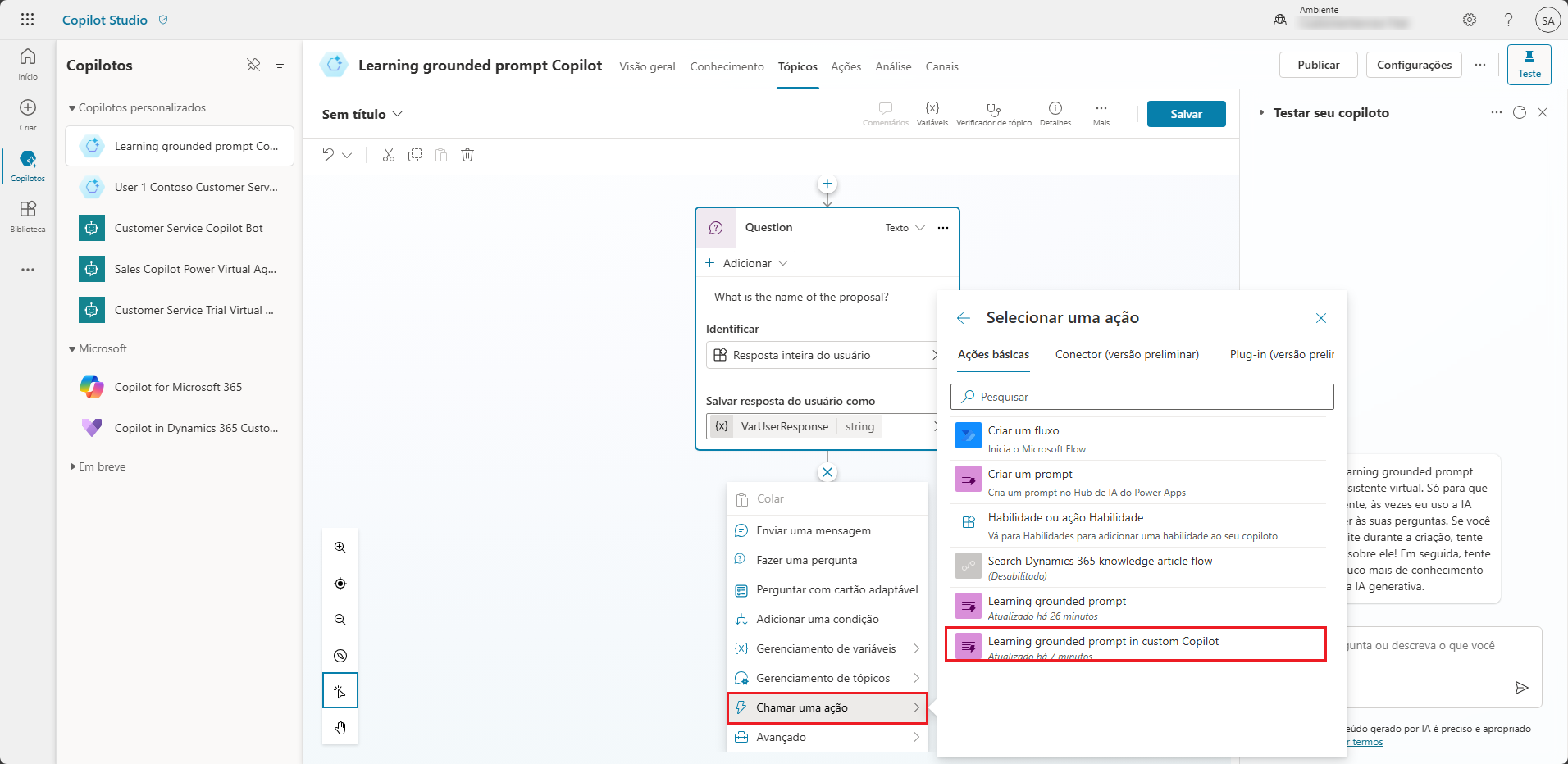Select Chamar uma ação menu item
Screen dimensions: 1568x764
coord(827,707)
